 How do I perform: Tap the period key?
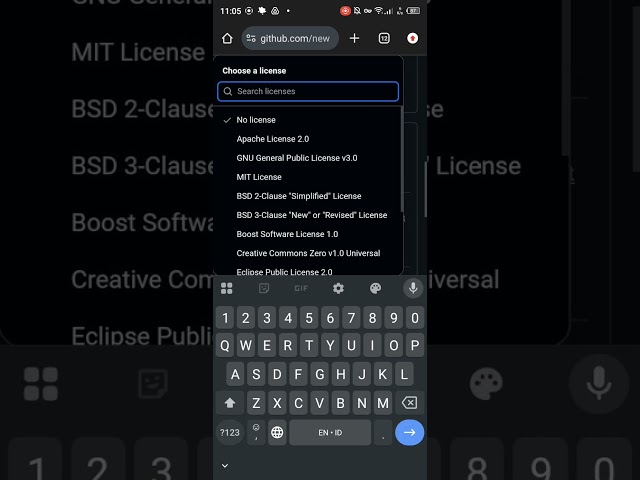pyautogui.click(x=383, y=433)
